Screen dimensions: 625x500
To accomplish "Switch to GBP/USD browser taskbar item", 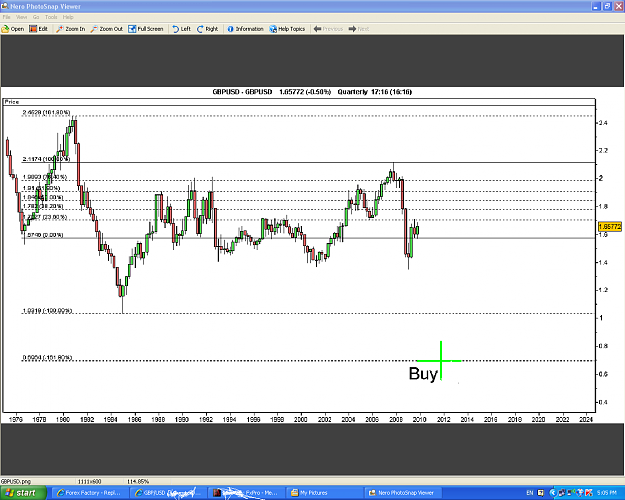I will (x=169, y=493).
